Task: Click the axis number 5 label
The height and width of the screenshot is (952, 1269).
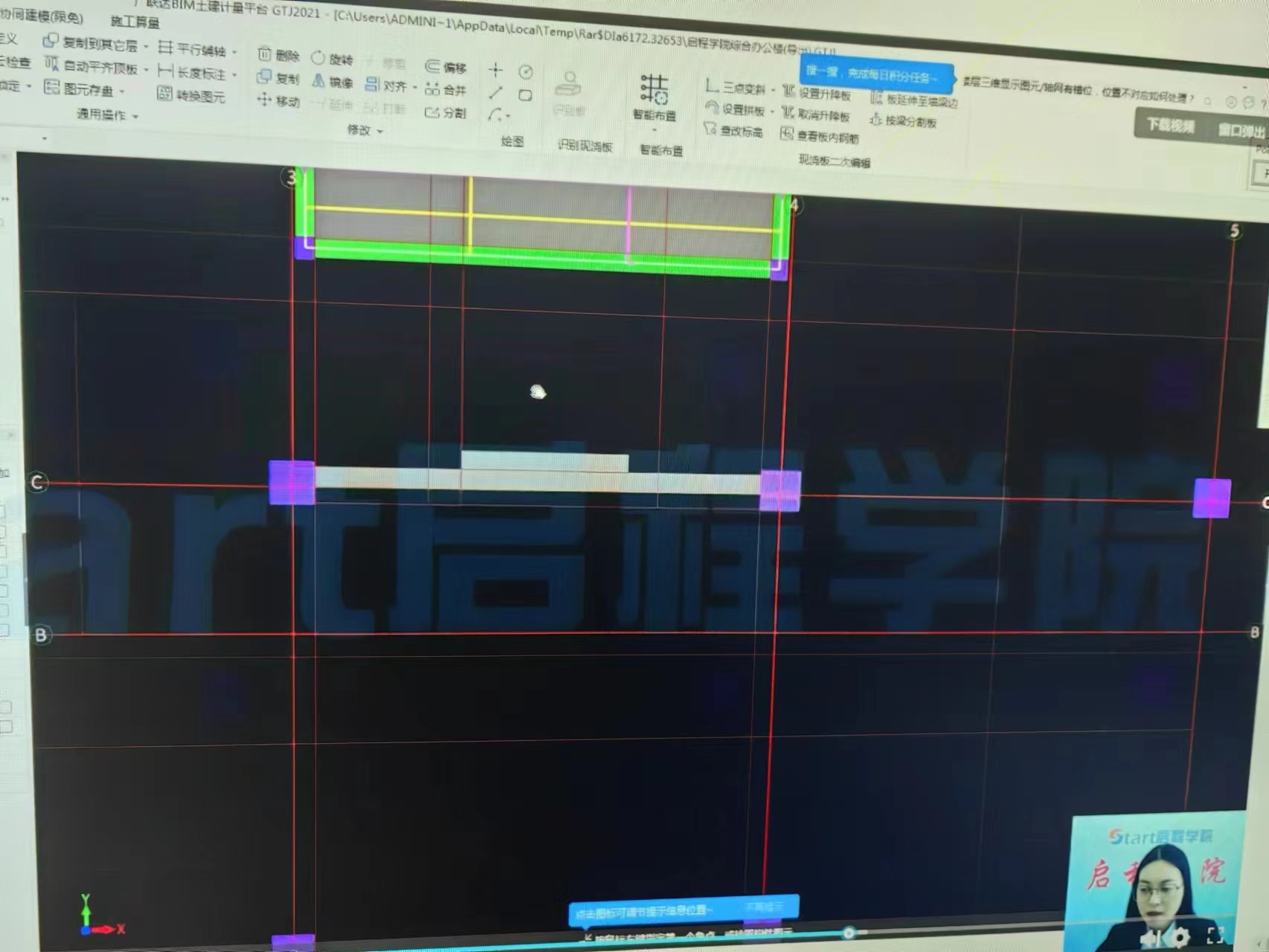Action: click(1235, 231)
